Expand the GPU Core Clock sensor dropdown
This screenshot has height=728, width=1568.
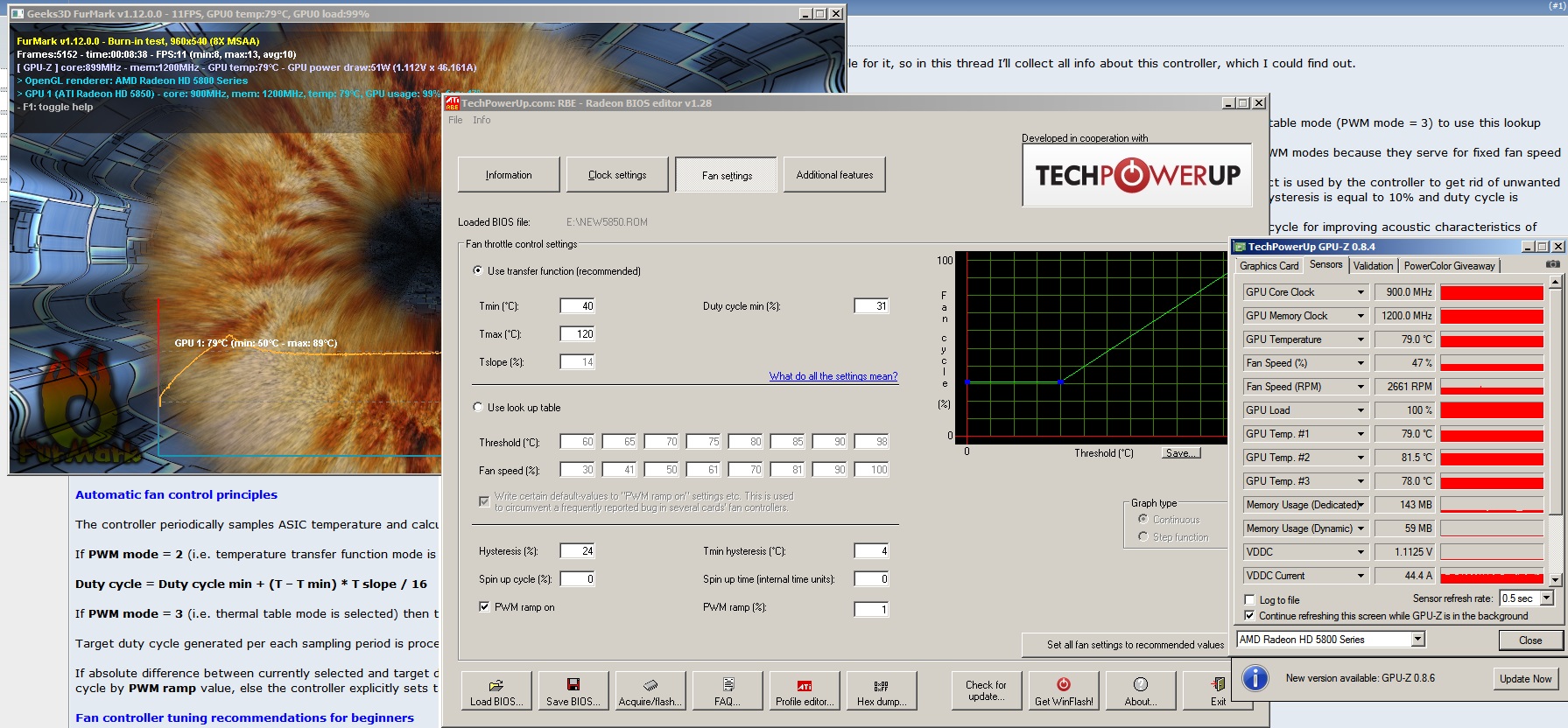1361,292
